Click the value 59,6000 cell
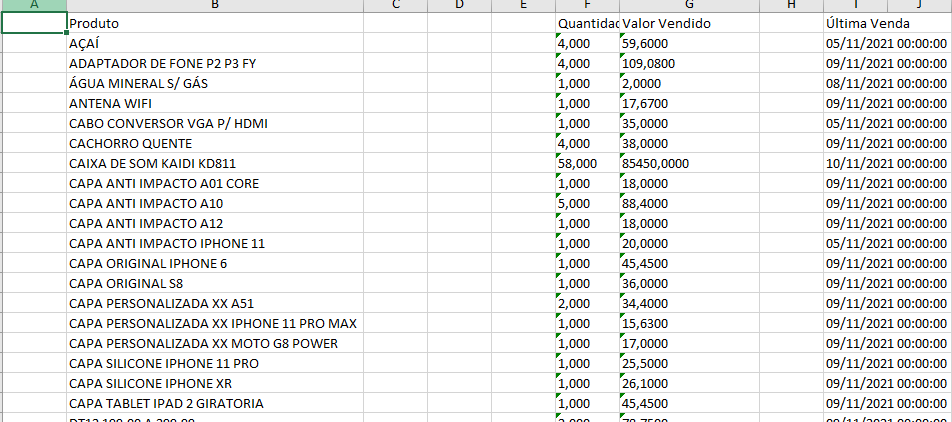Viewport: 952px width, 422px height. click(x=690, y=43)
